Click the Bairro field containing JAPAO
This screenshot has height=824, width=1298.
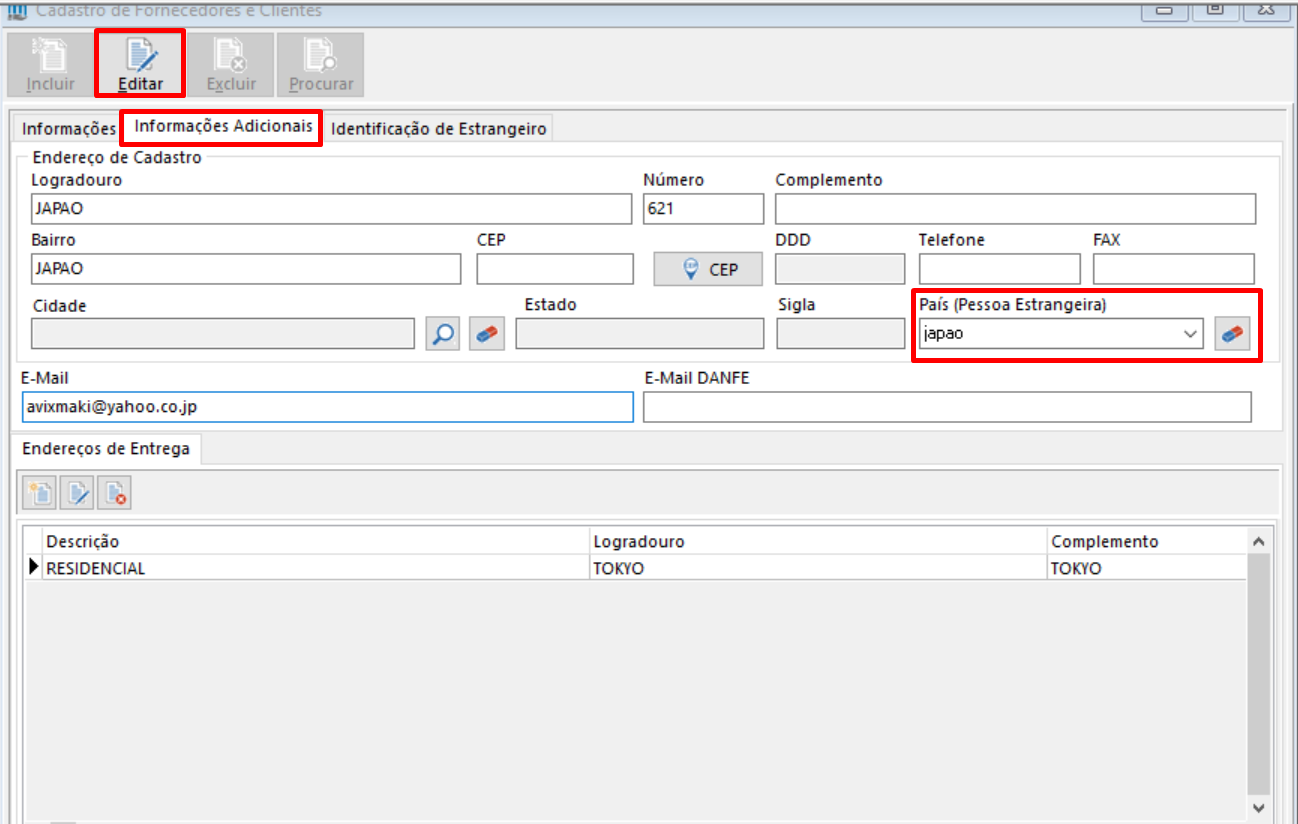[x=246, y=269]
